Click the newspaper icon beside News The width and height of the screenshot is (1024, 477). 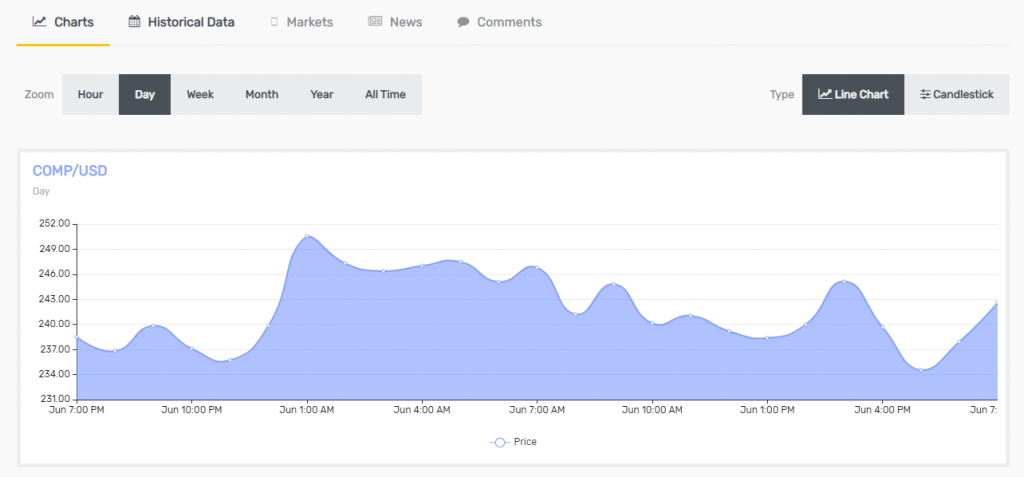[x=375, y=22]
